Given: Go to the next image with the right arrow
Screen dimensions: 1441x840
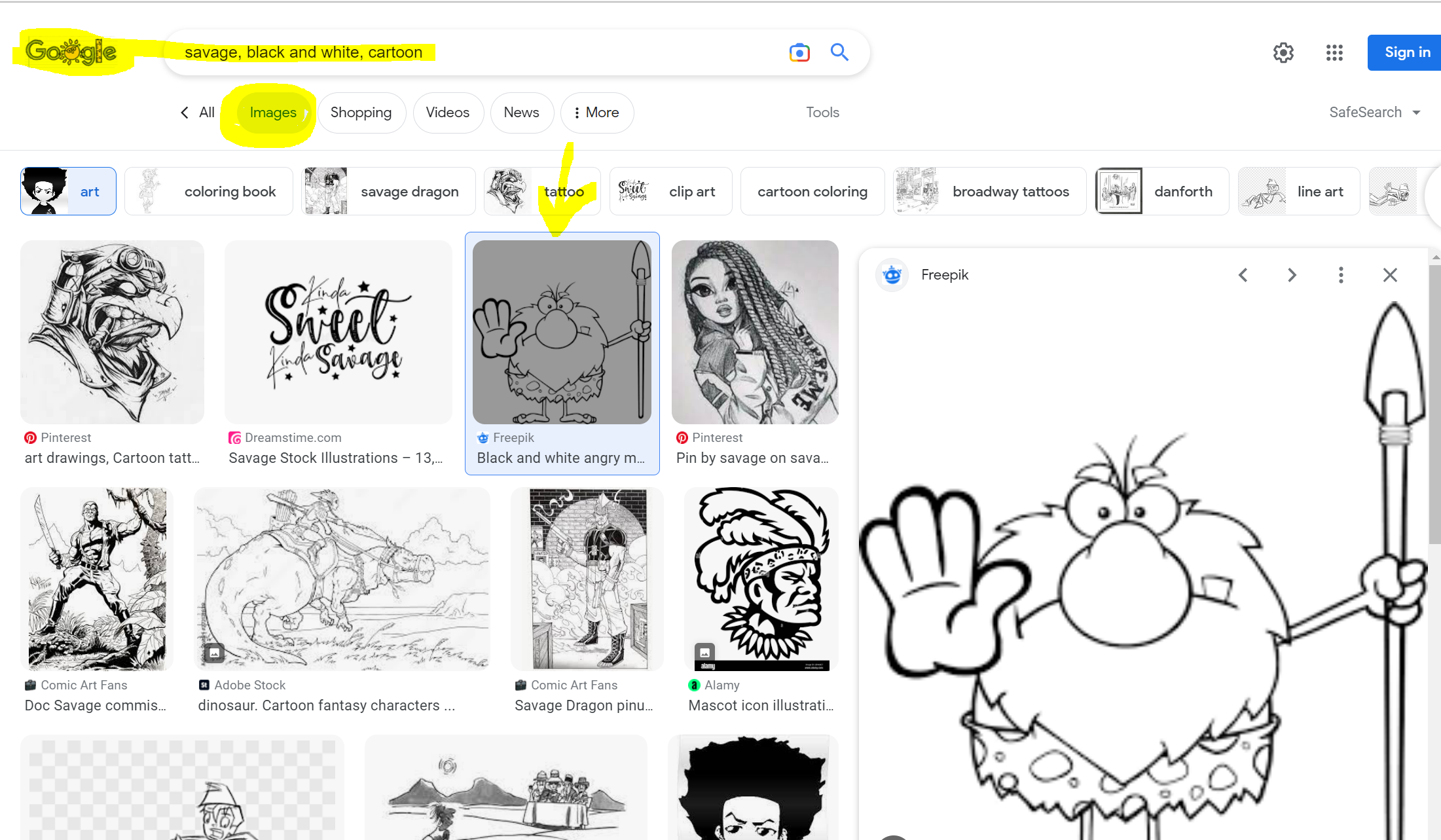Looking at the screenshot, I should pyautogui.click(x=1291, y=274).
